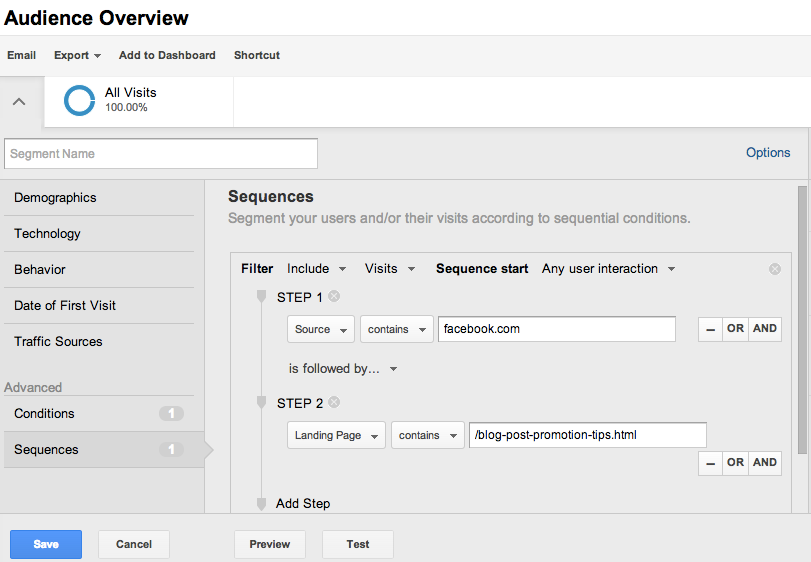Select the Technology section

99,234
